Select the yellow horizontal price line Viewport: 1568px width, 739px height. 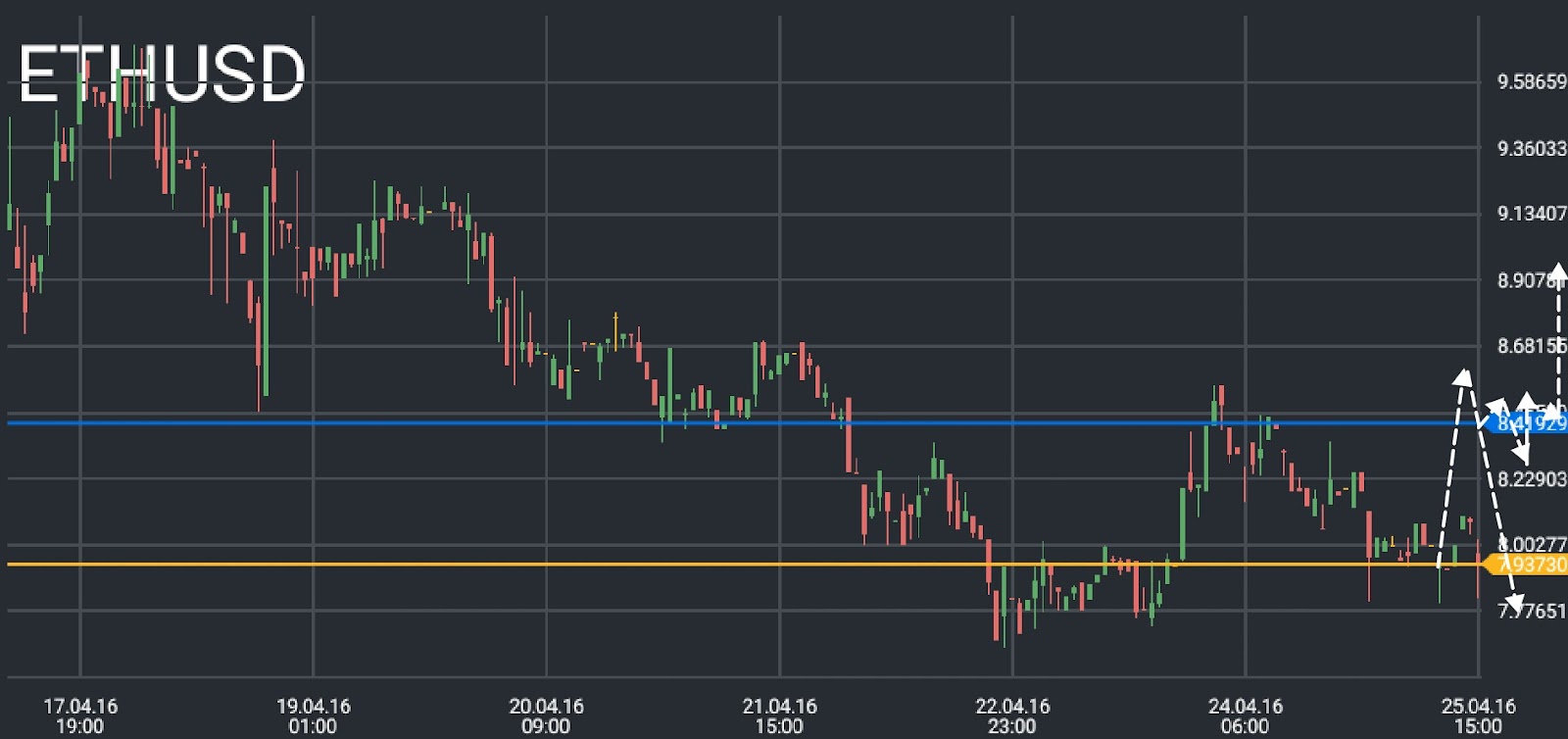745,565
